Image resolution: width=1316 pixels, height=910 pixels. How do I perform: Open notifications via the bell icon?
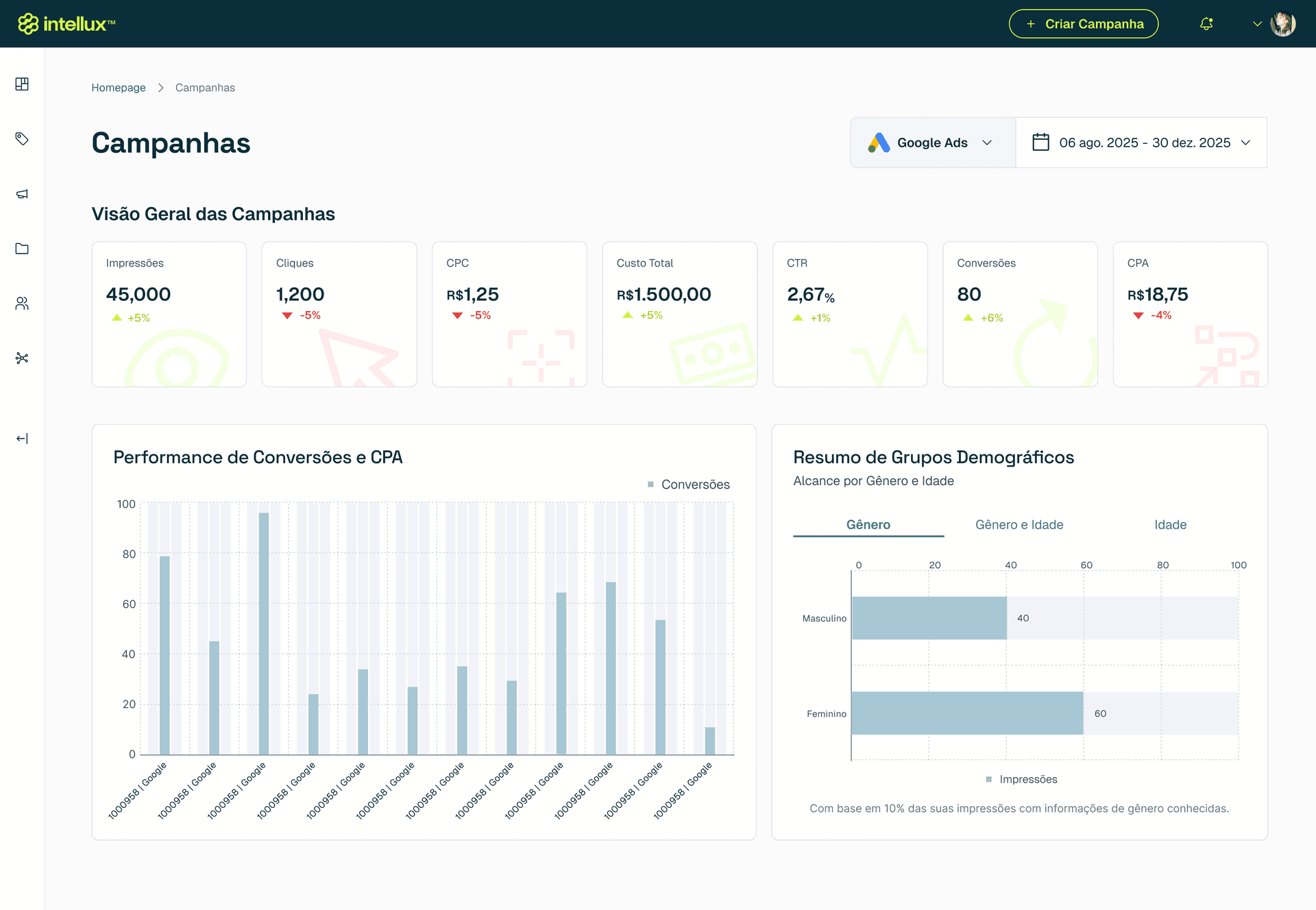coord(1206,23)
